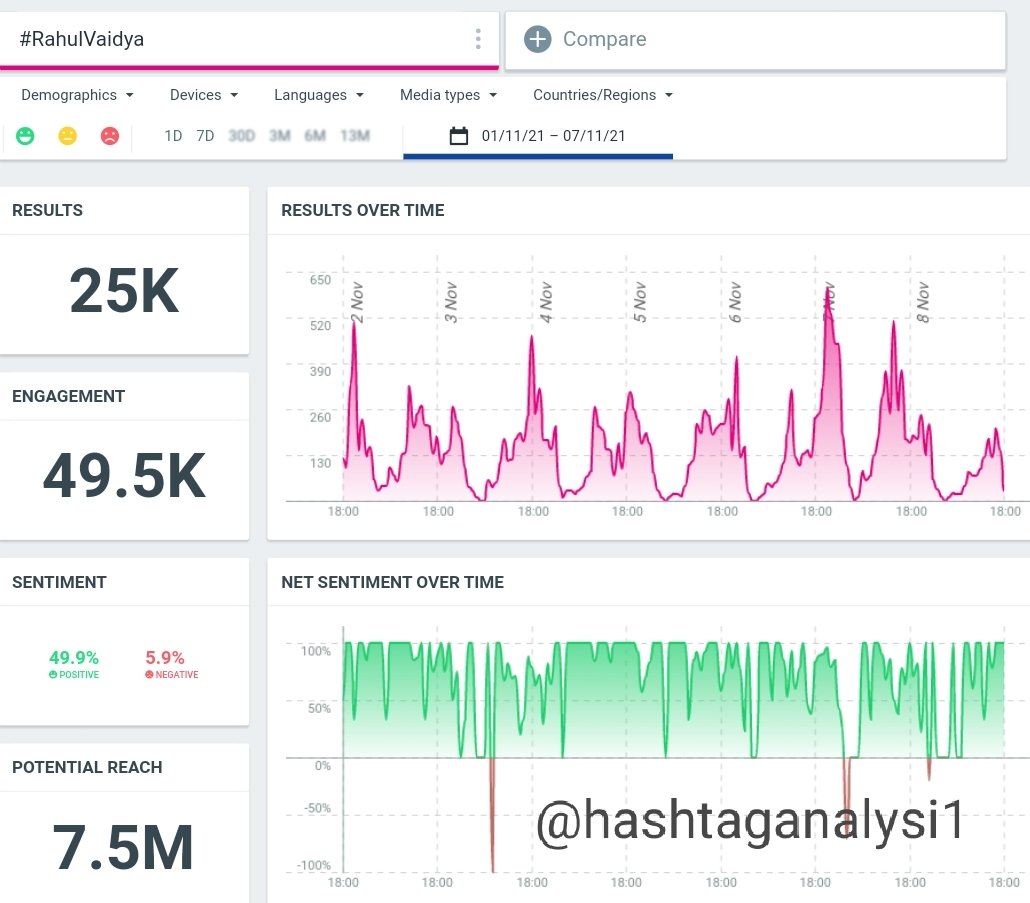1030x903 pixels.
Task: Expand the Devices dropdown
Action: click(204, 95)
